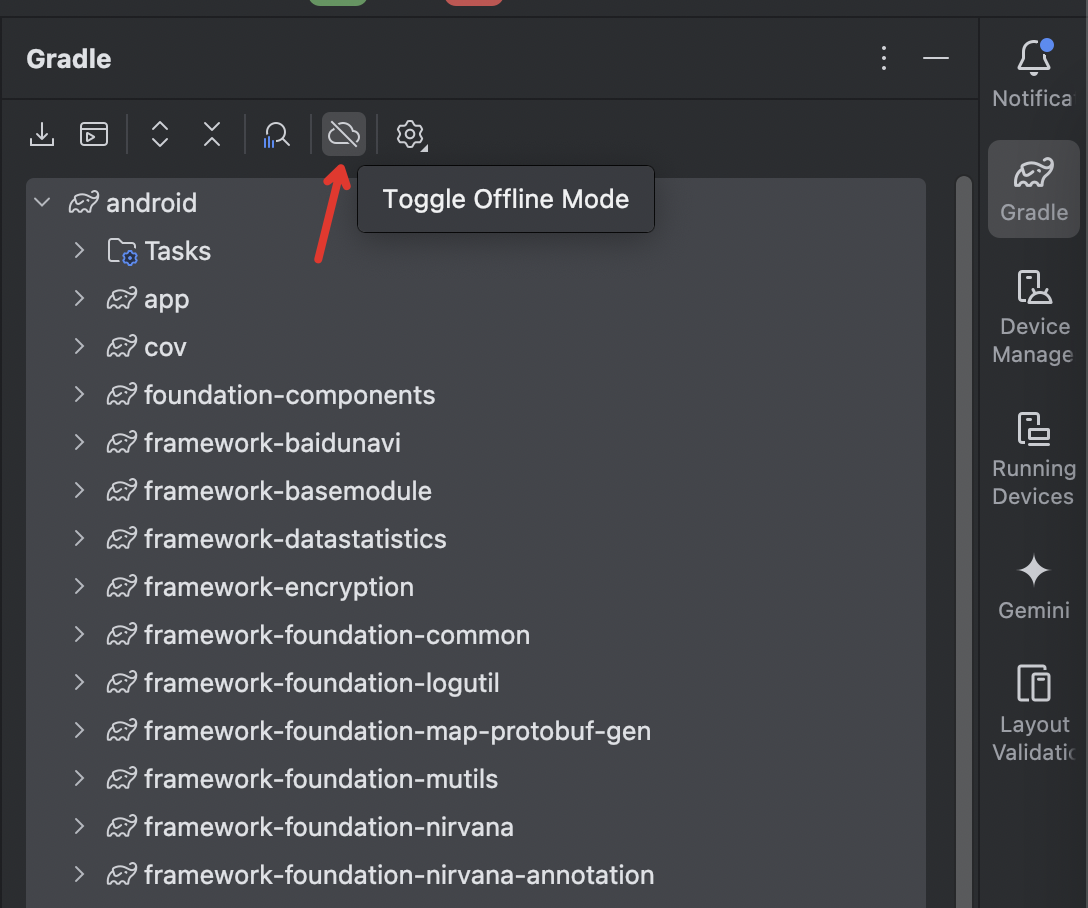The width and height of the screenshot is (1088, 908).
Task: Select framework-foundation-map-protobuf-gen row label
Action: click(398, 732)
